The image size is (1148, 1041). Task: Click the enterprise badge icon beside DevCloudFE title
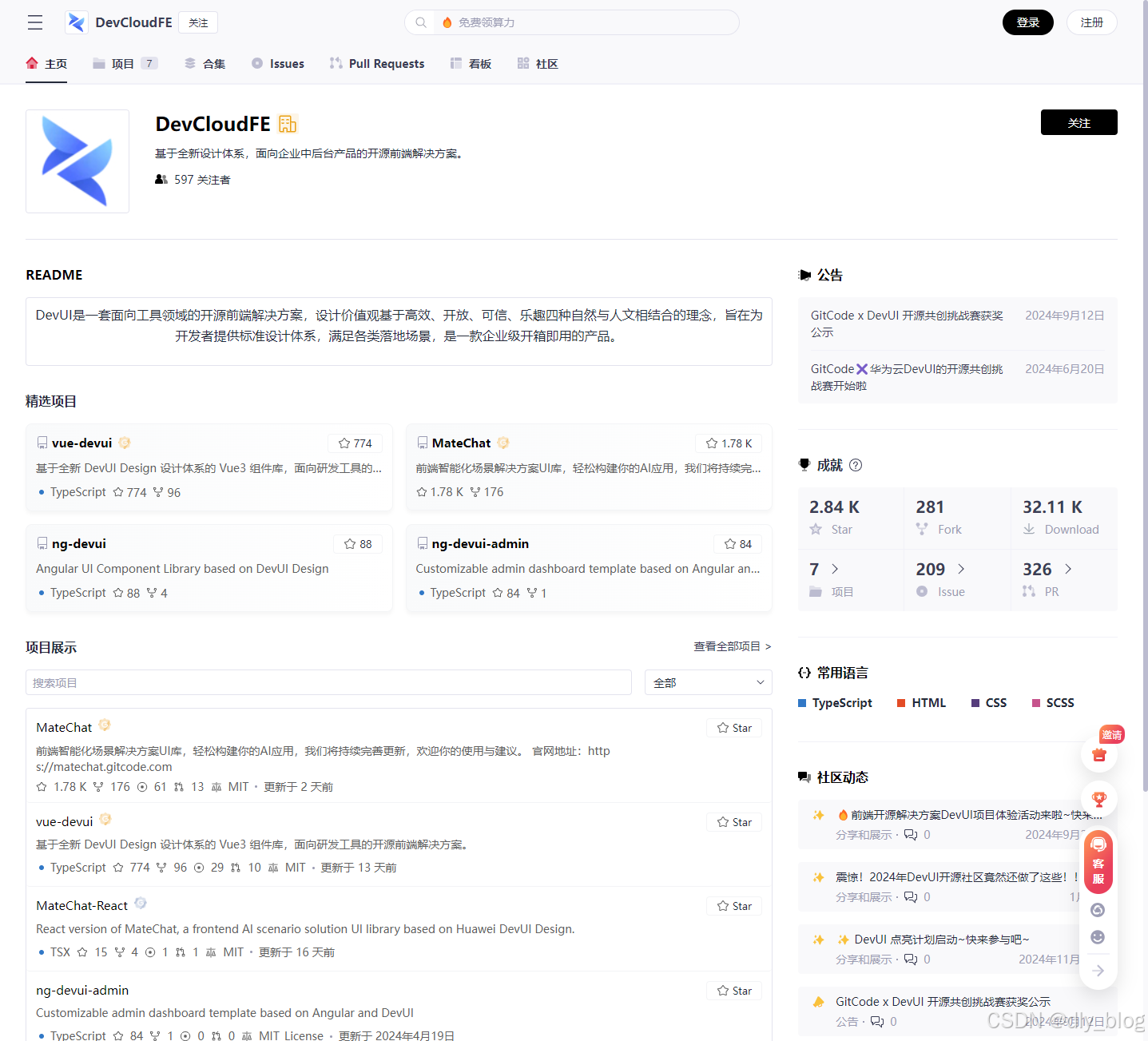288,124
